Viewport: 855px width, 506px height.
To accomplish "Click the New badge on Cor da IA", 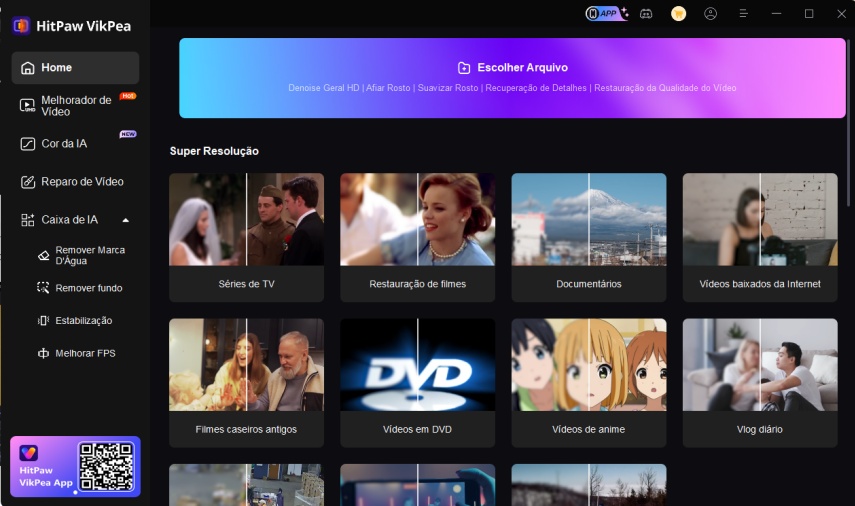I will pos(128,134).
